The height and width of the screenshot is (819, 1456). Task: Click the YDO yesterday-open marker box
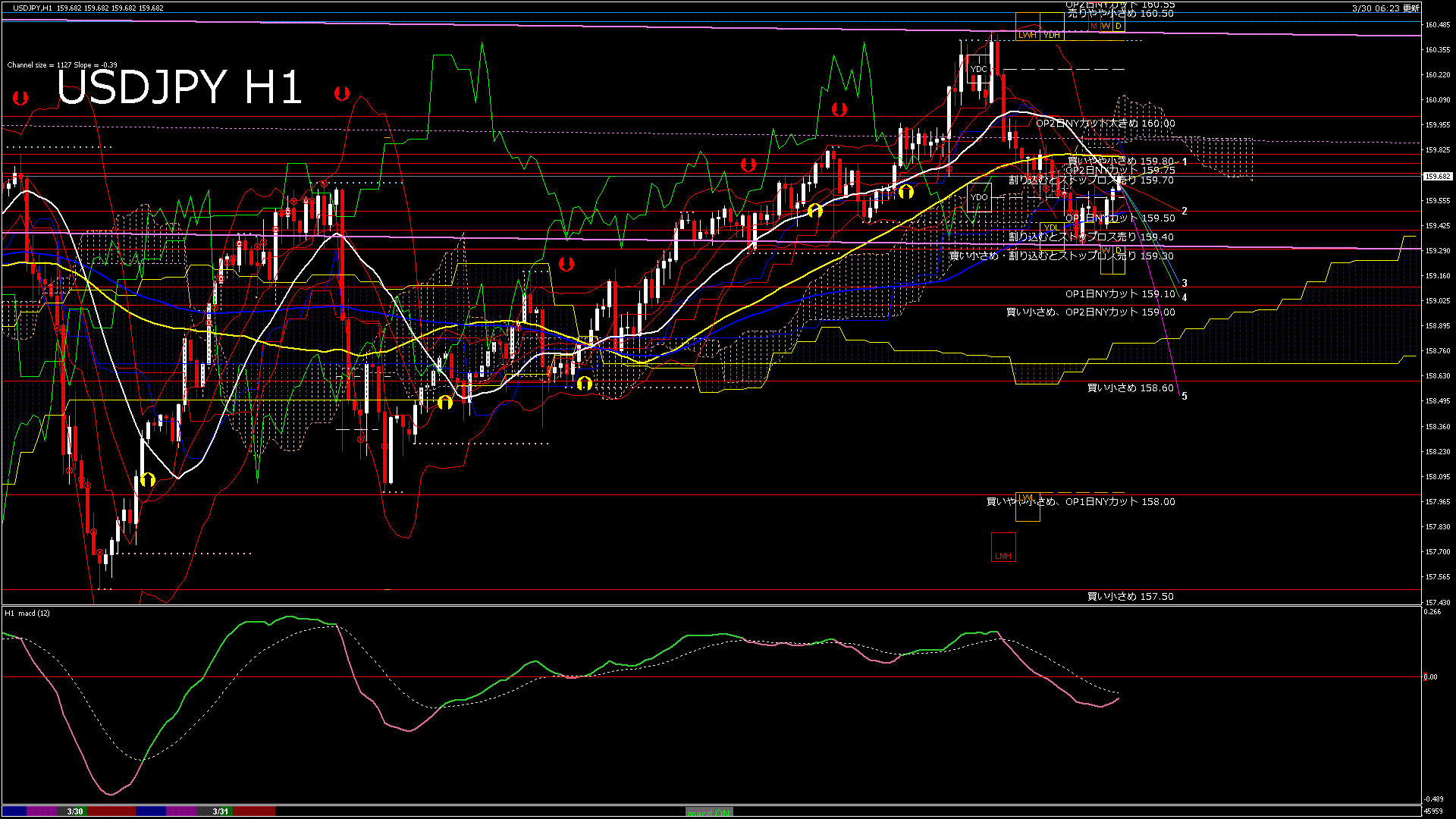980,198
